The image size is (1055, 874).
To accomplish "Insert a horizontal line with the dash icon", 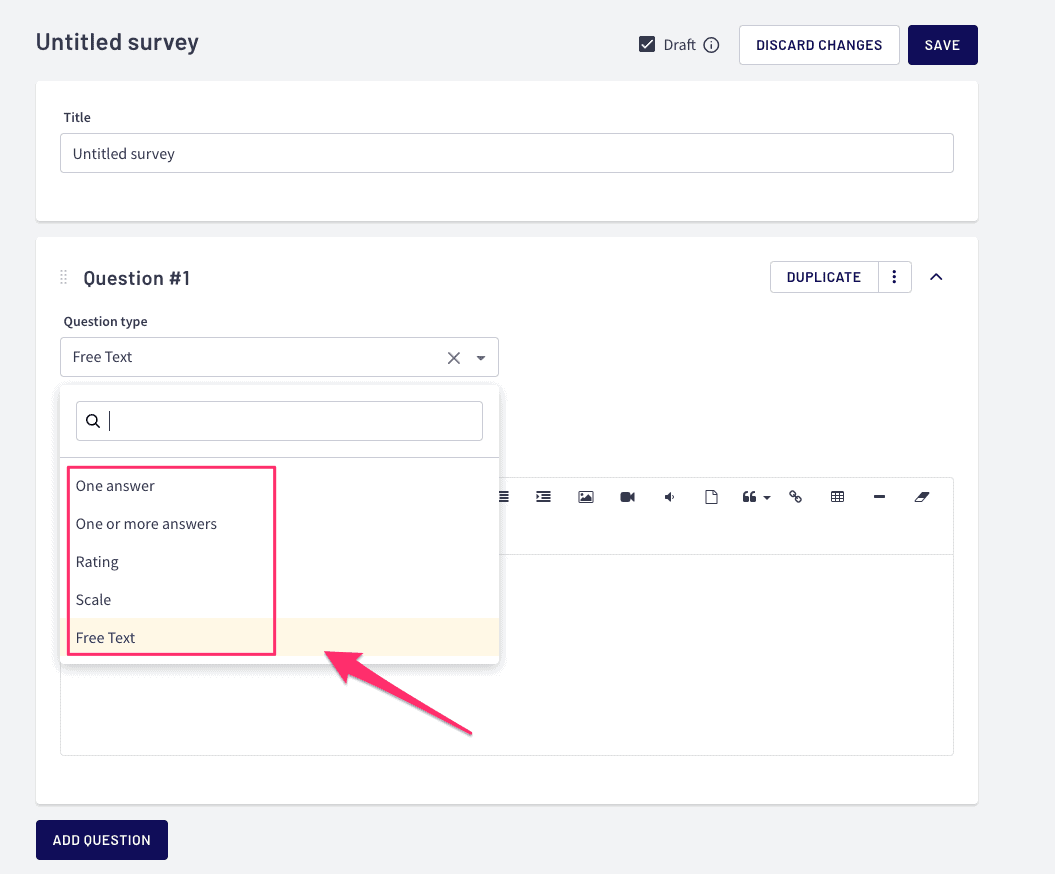I will (880, 497).
